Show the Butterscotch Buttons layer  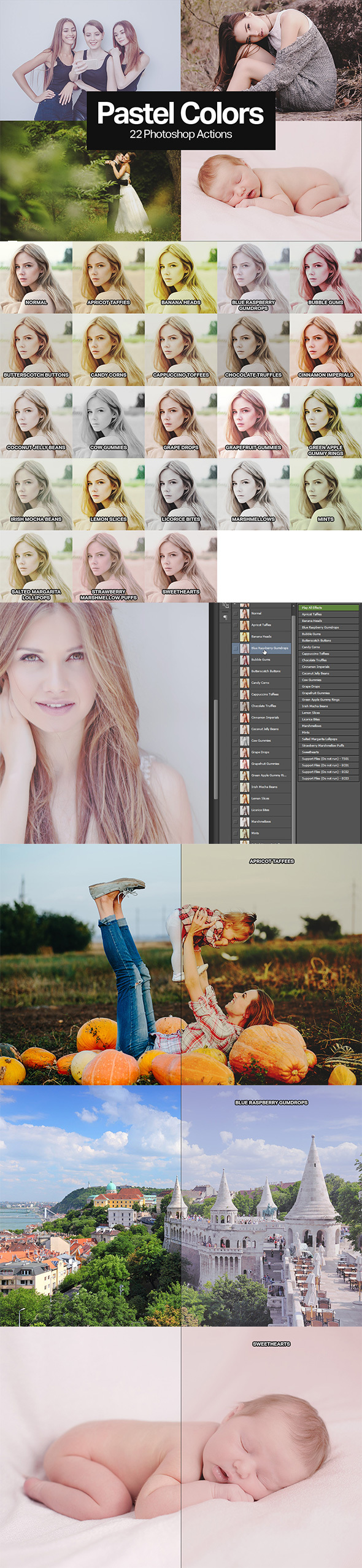click(236, 671)
